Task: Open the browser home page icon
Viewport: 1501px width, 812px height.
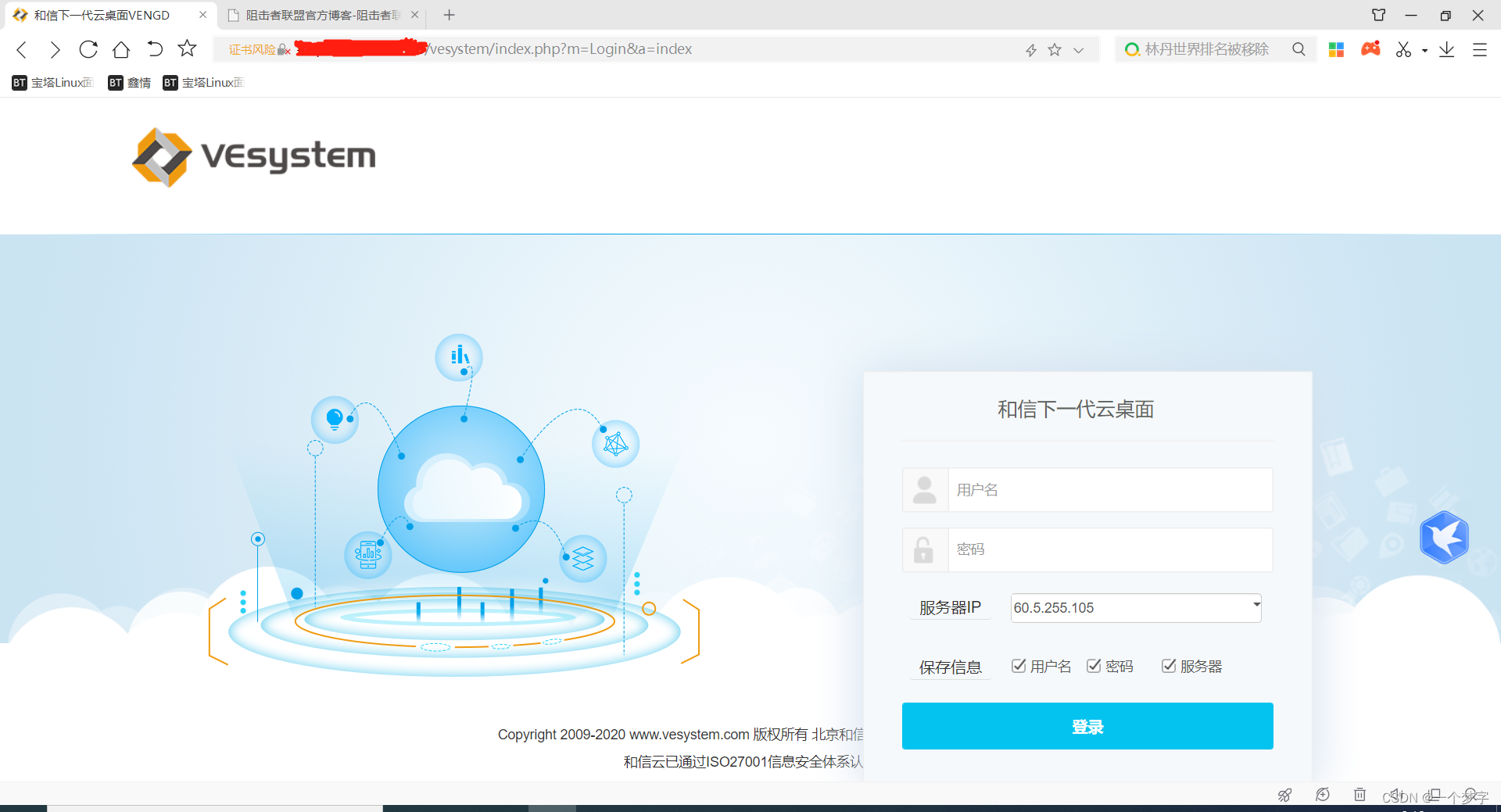Action: click(x=121, y=49)
